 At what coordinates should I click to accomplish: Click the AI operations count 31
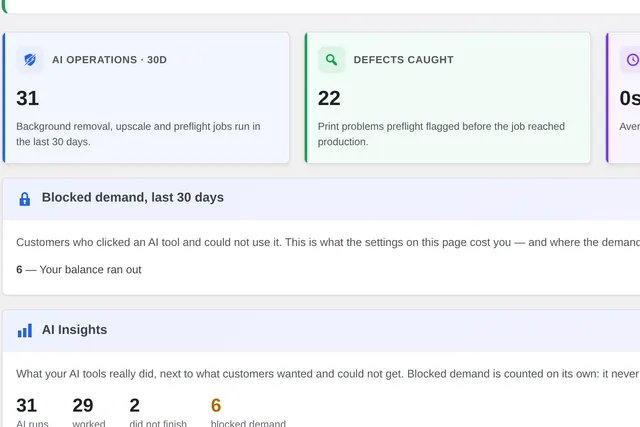click(27, 98)
